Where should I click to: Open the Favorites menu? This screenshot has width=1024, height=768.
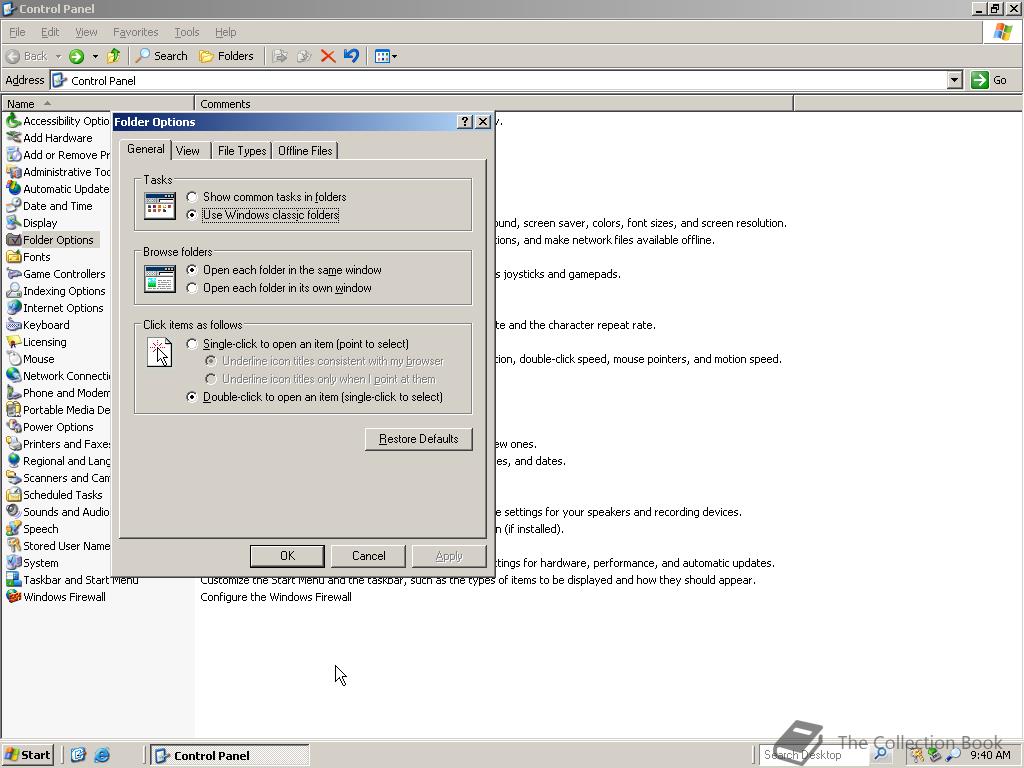pos(135,32)
